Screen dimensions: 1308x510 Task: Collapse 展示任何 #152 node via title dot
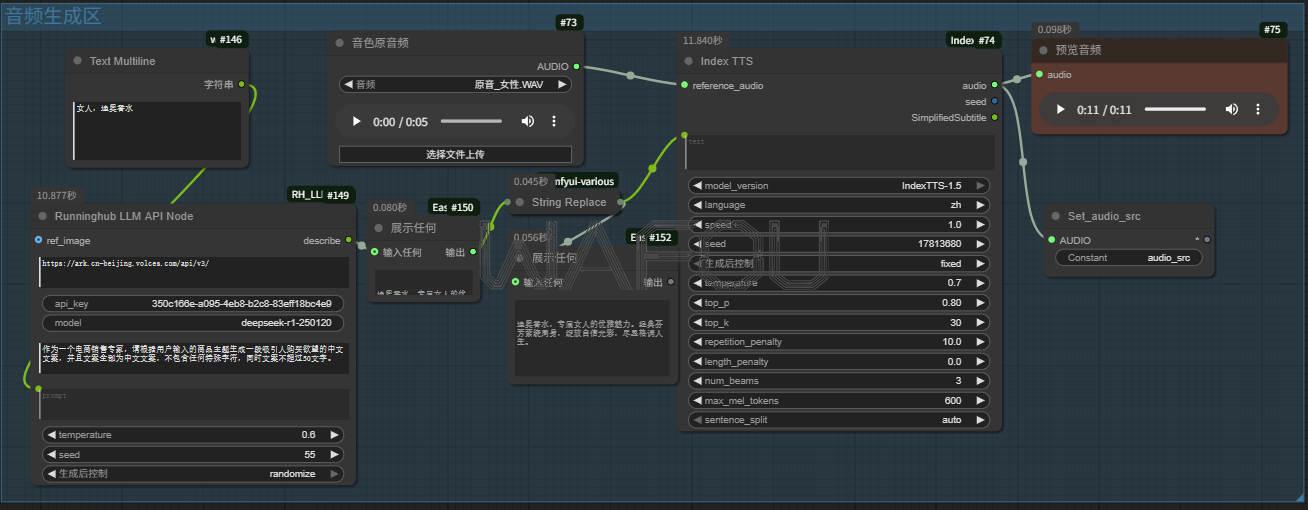[x=520, y=257]
